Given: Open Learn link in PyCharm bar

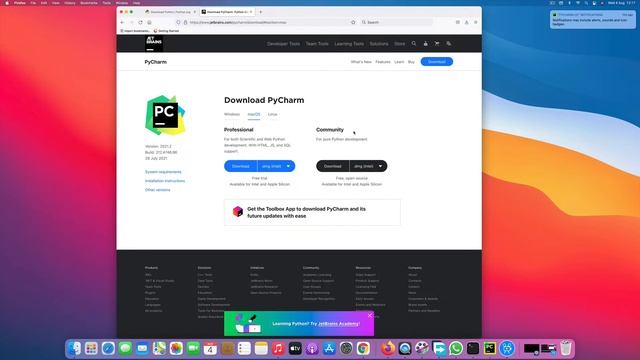Looking at the screenshot, I should coord(399,62).
